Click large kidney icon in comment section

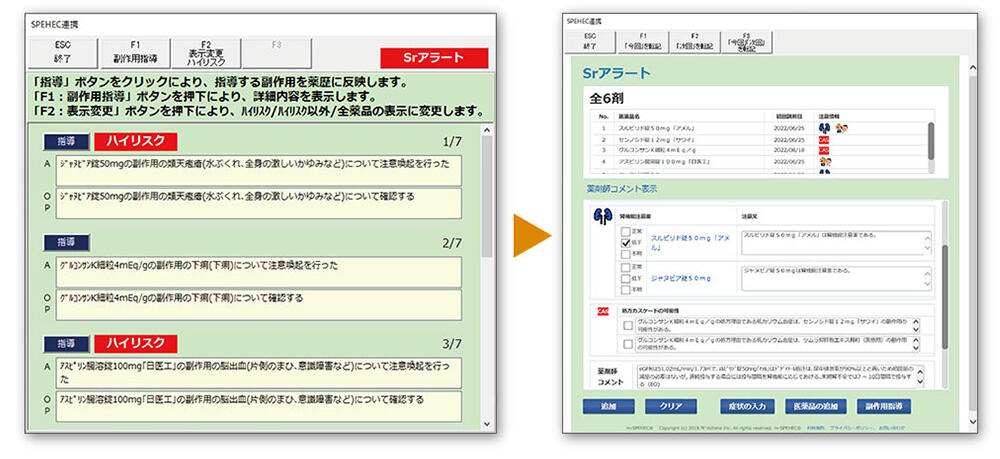coord(602,216)
